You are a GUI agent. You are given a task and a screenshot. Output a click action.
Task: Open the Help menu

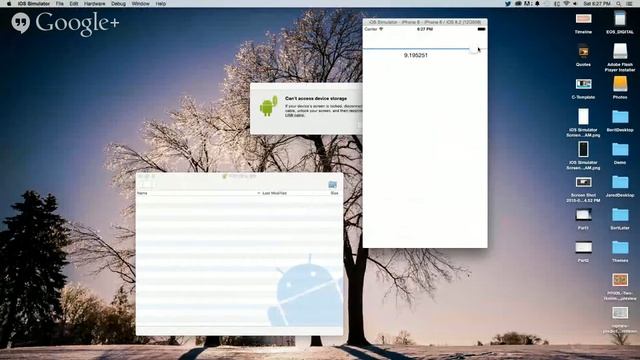(x=161, y=3)
